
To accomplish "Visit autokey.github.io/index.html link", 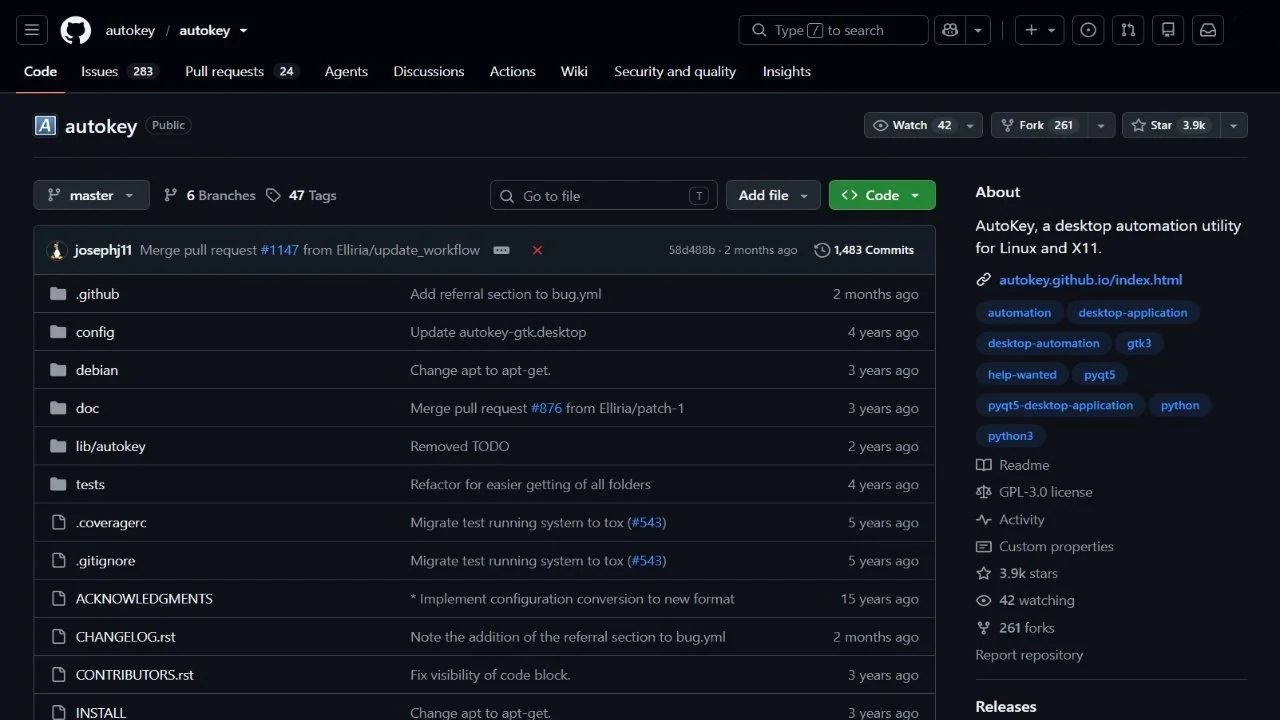I will pos(1091,280).
